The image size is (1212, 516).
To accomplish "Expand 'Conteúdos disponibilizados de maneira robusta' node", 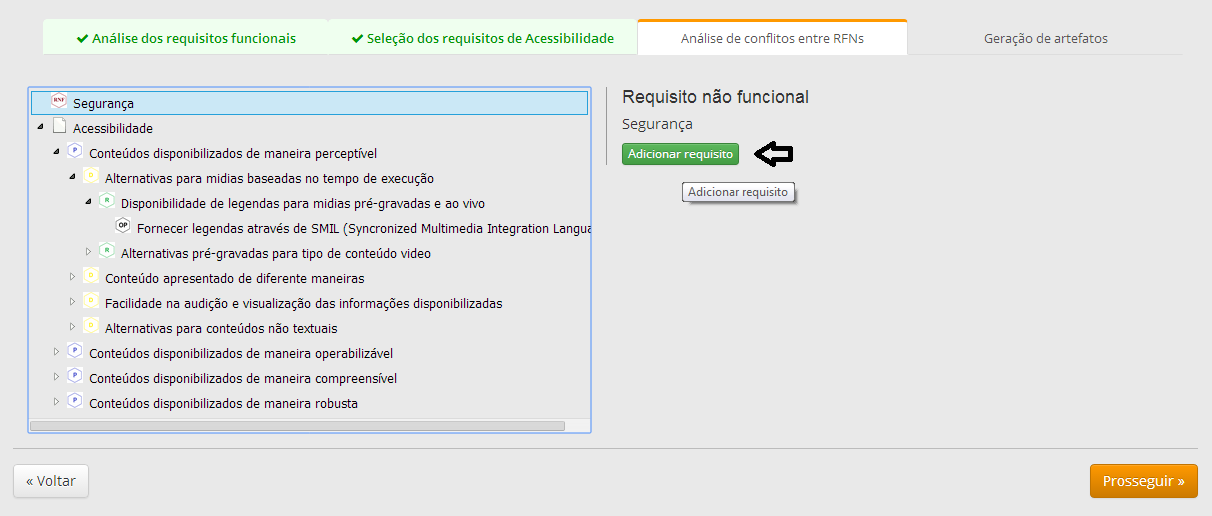I will click(x=56, y=402).
